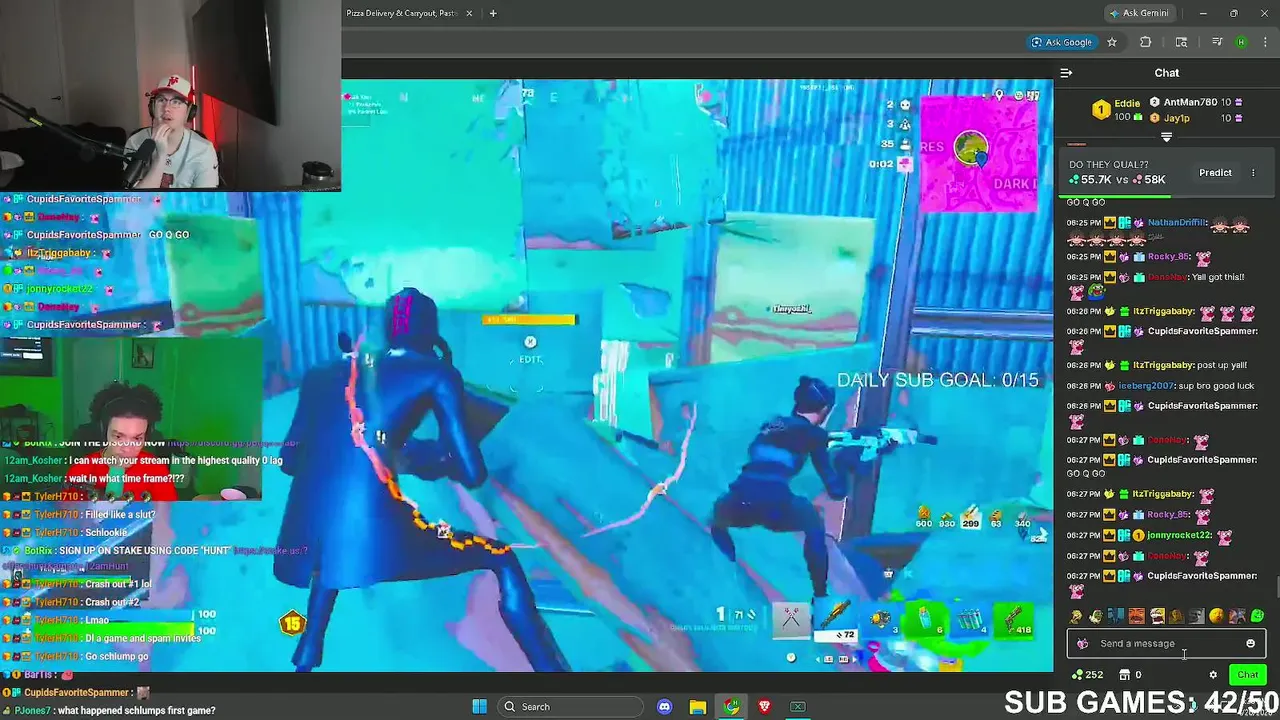Click the rifle slot showing 72 ammo
Viewport: 1280px width, 720px height.
point(835,621)
